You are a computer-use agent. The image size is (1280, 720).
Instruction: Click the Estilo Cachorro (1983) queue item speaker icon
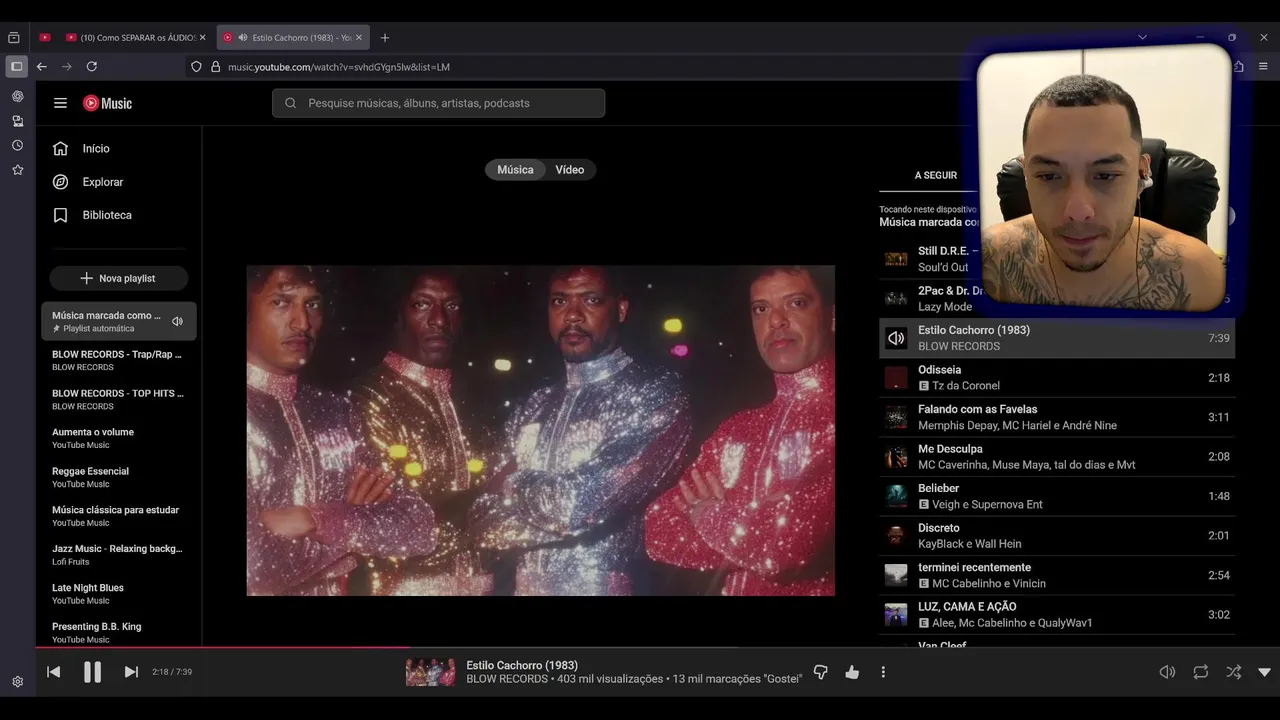(896, 338)
